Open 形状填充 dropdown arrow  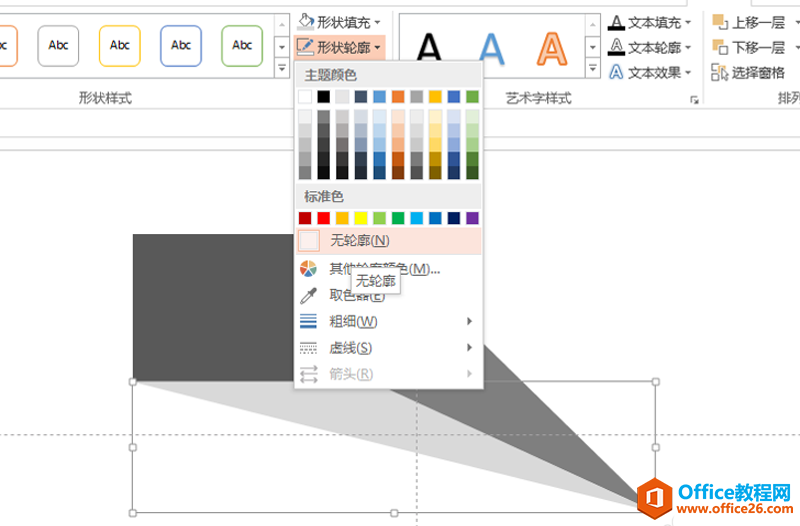(x=378, y=22)
